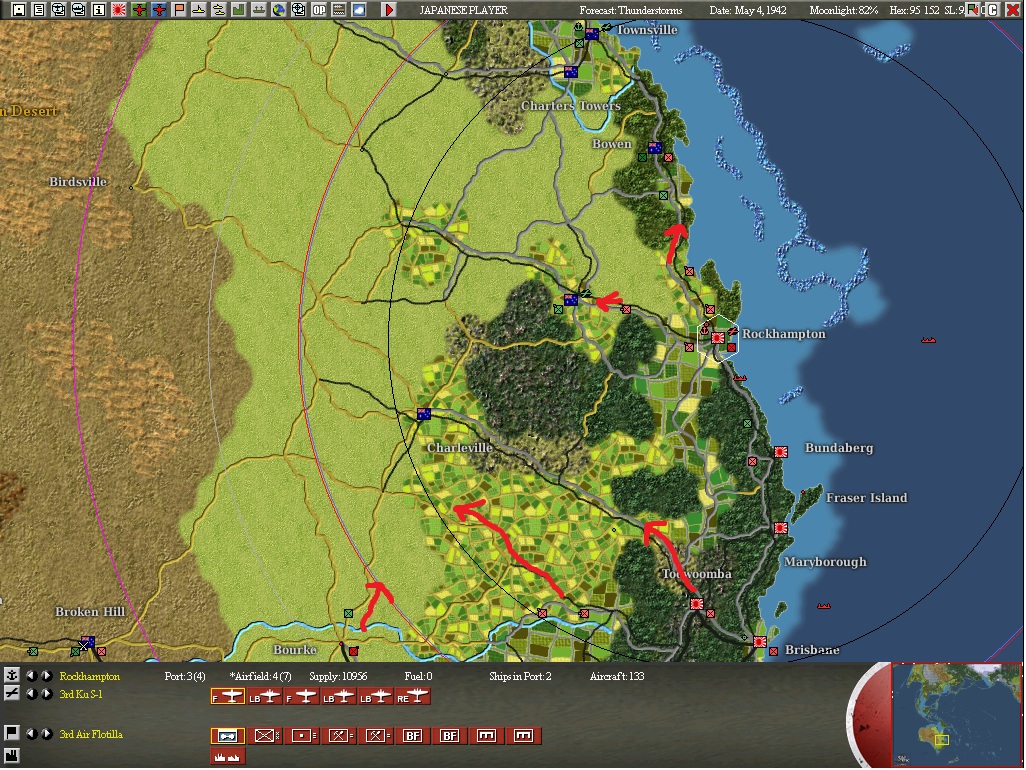
Task: Click left arrow beside 3rd Ku S-1
Action: [31, 693]
